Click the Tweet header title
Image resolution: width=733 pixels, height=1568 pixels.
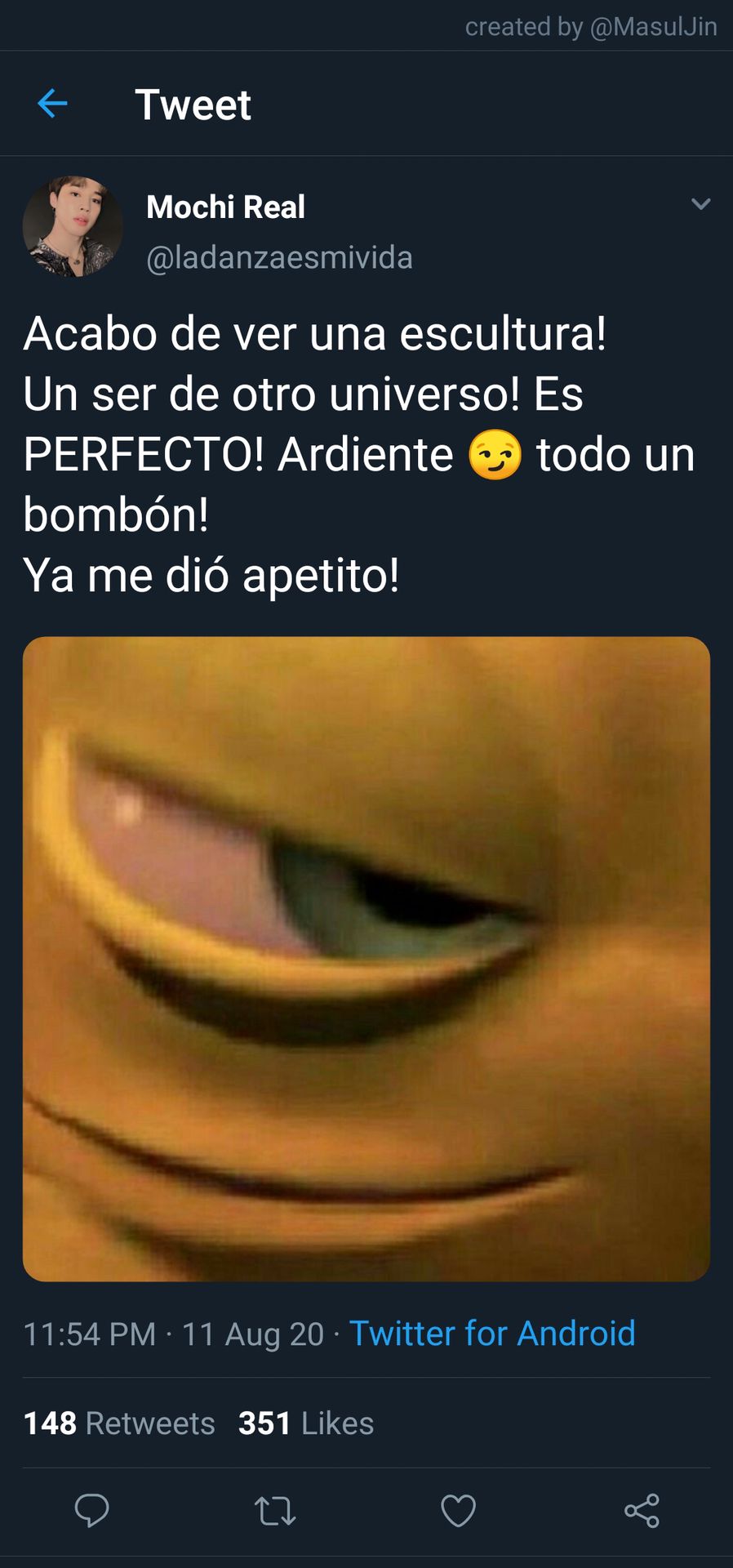[x=193, y=105]
